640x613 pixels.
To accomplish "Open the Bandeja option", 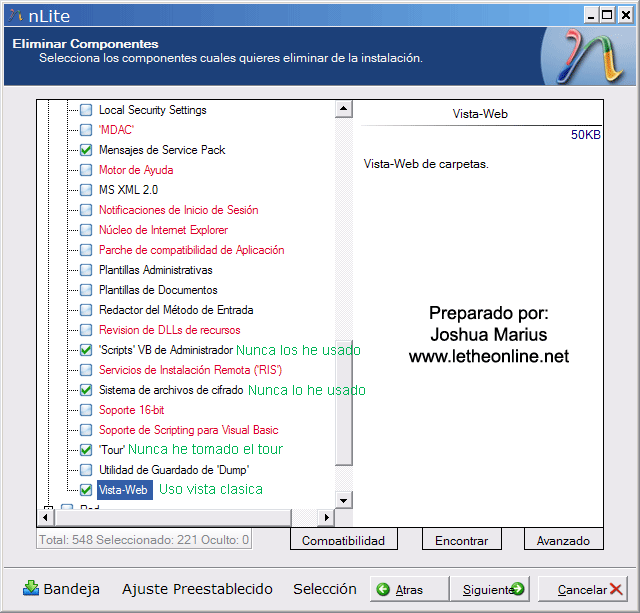I will tap(62, 589).
